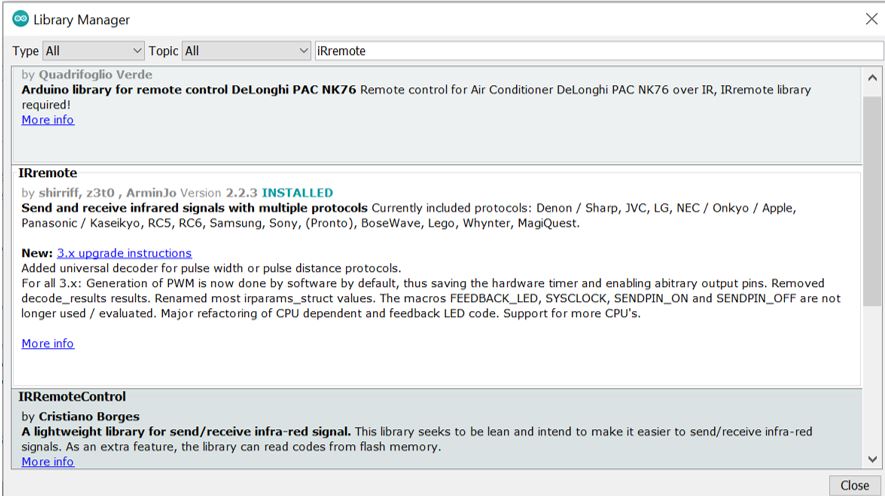Click the Library Manager title bar text
This screenshot has height=496, width=885.
[82, 19]
